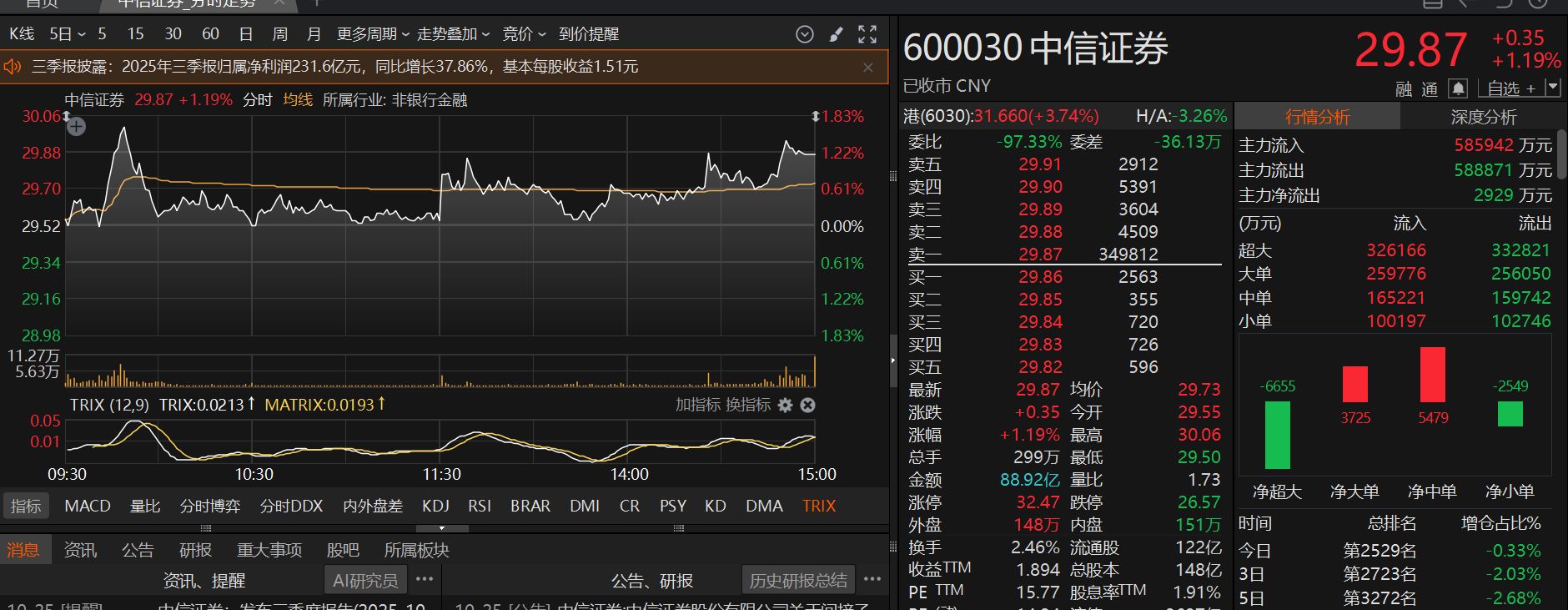Screen dimensions: 1568x610
Task: Select the MACD indicator
Action: pos(88,507)
